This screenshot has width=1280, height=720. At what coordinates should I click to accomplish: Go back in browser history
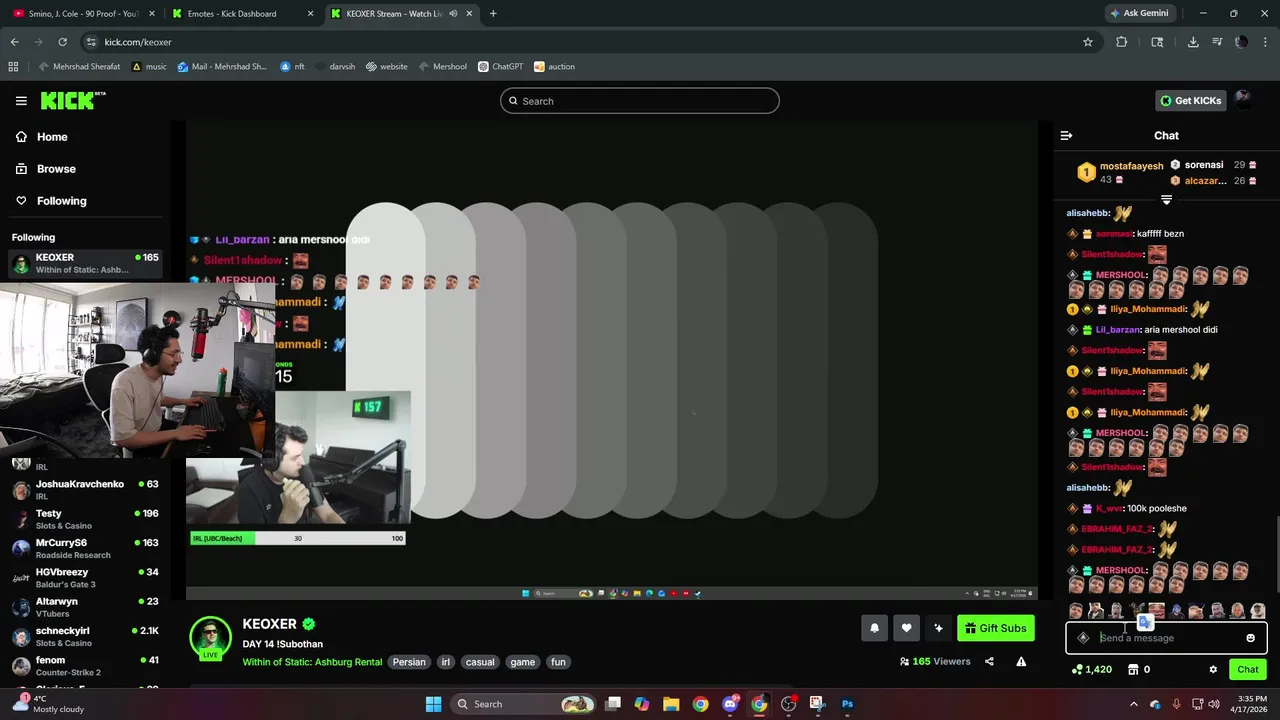14,42
